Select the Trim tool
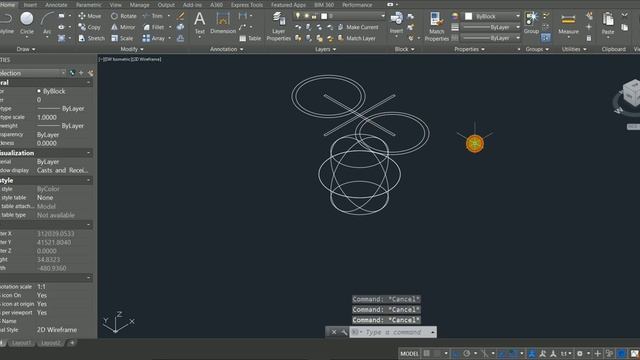 tap(153, 16)
